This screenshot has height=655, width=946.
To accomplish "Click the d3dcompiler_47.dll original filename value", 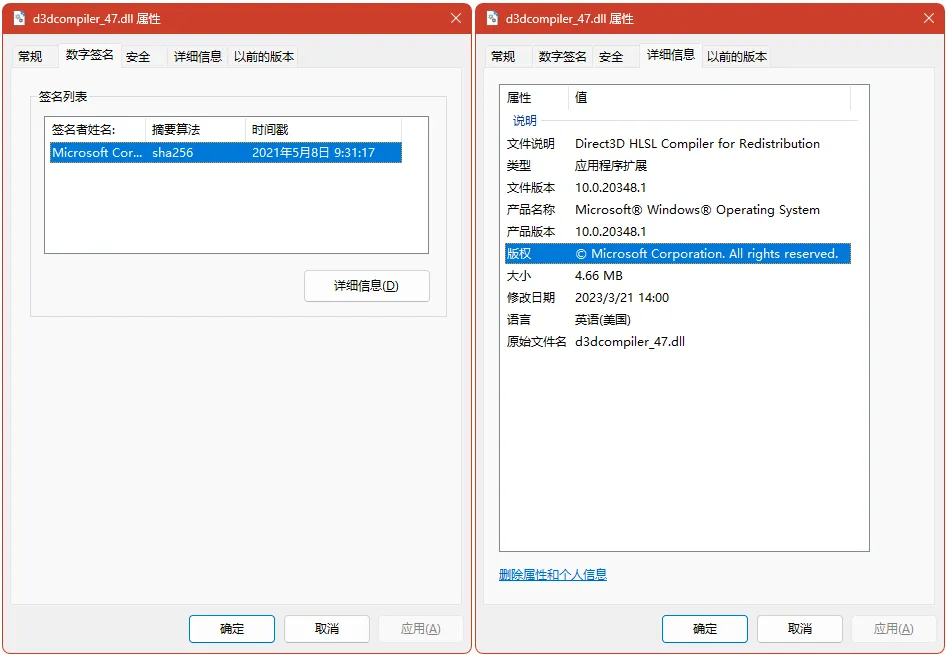I will coord(630,341).
